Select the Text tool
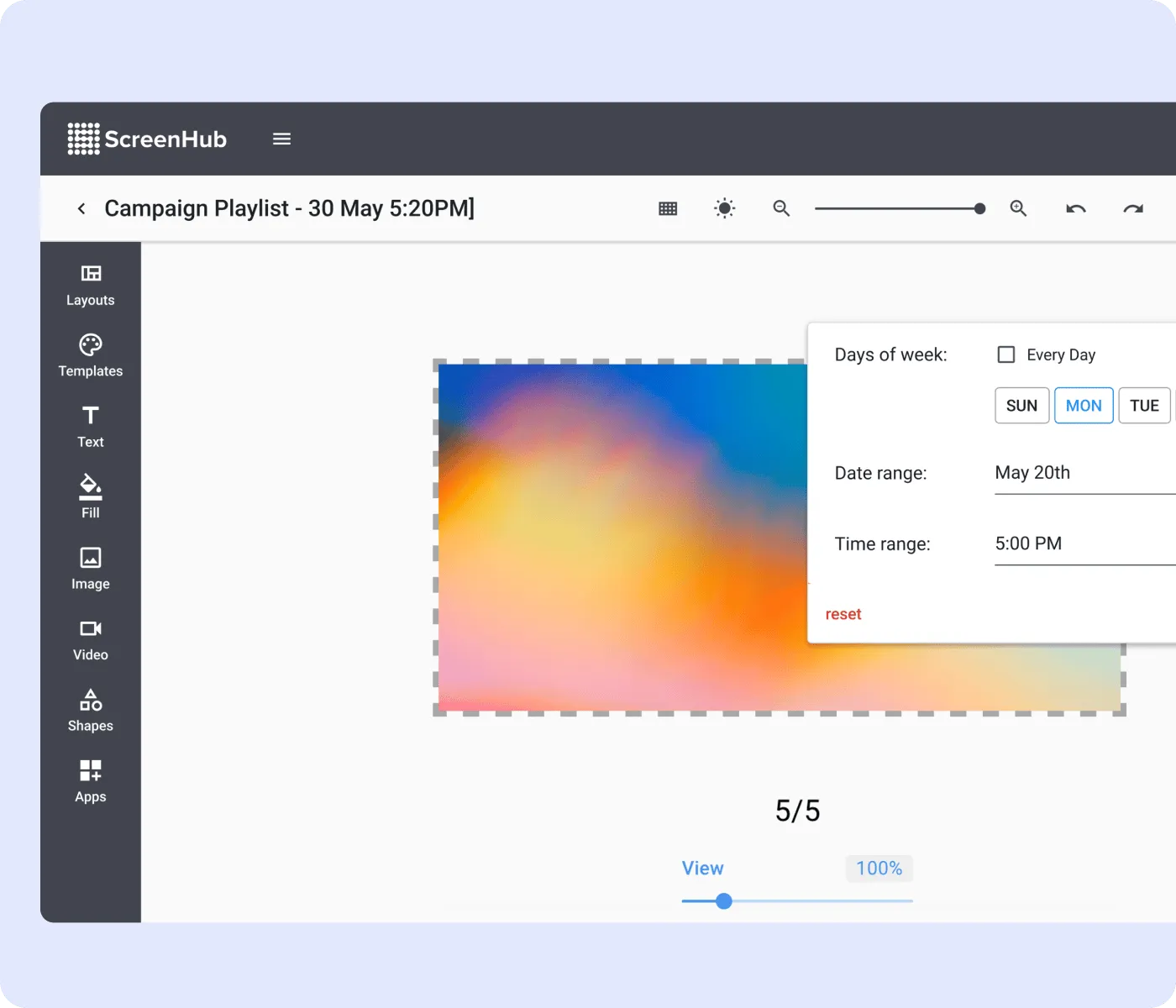This screenshot has height=1008, width=1176. [x=91, y=428]
